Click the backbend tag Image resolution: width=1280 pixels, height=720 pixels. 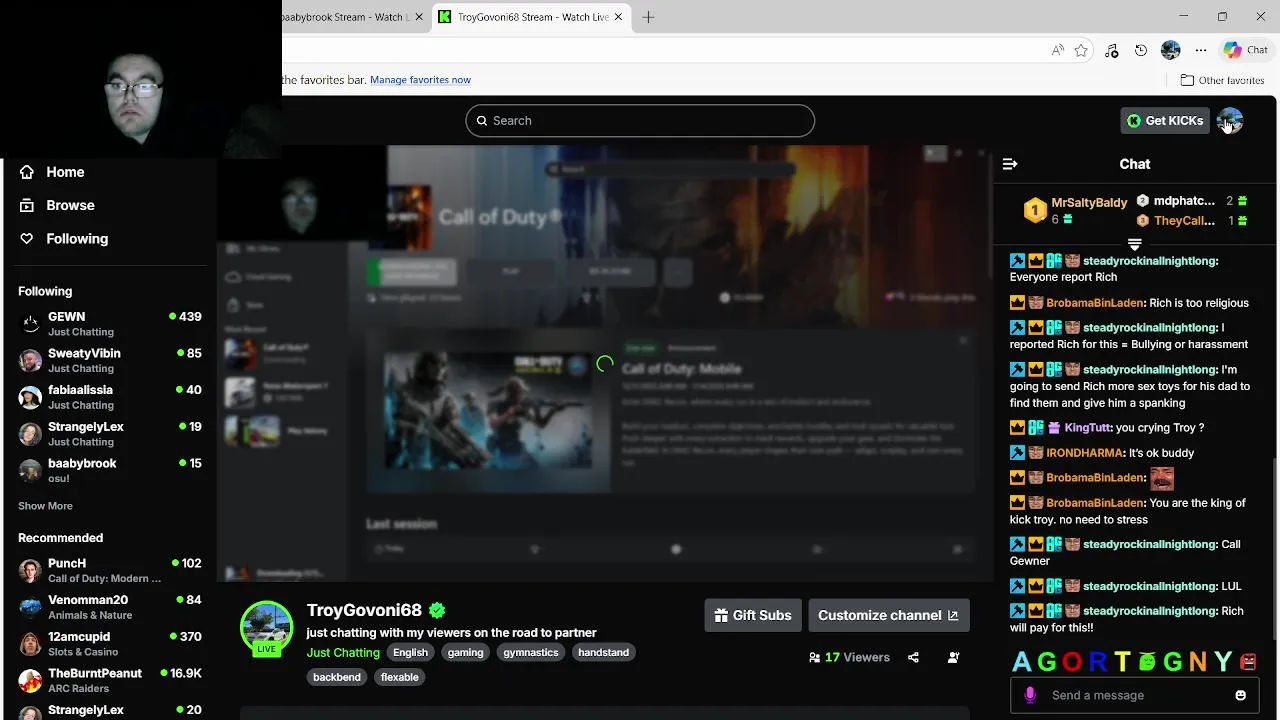[337, 677]
